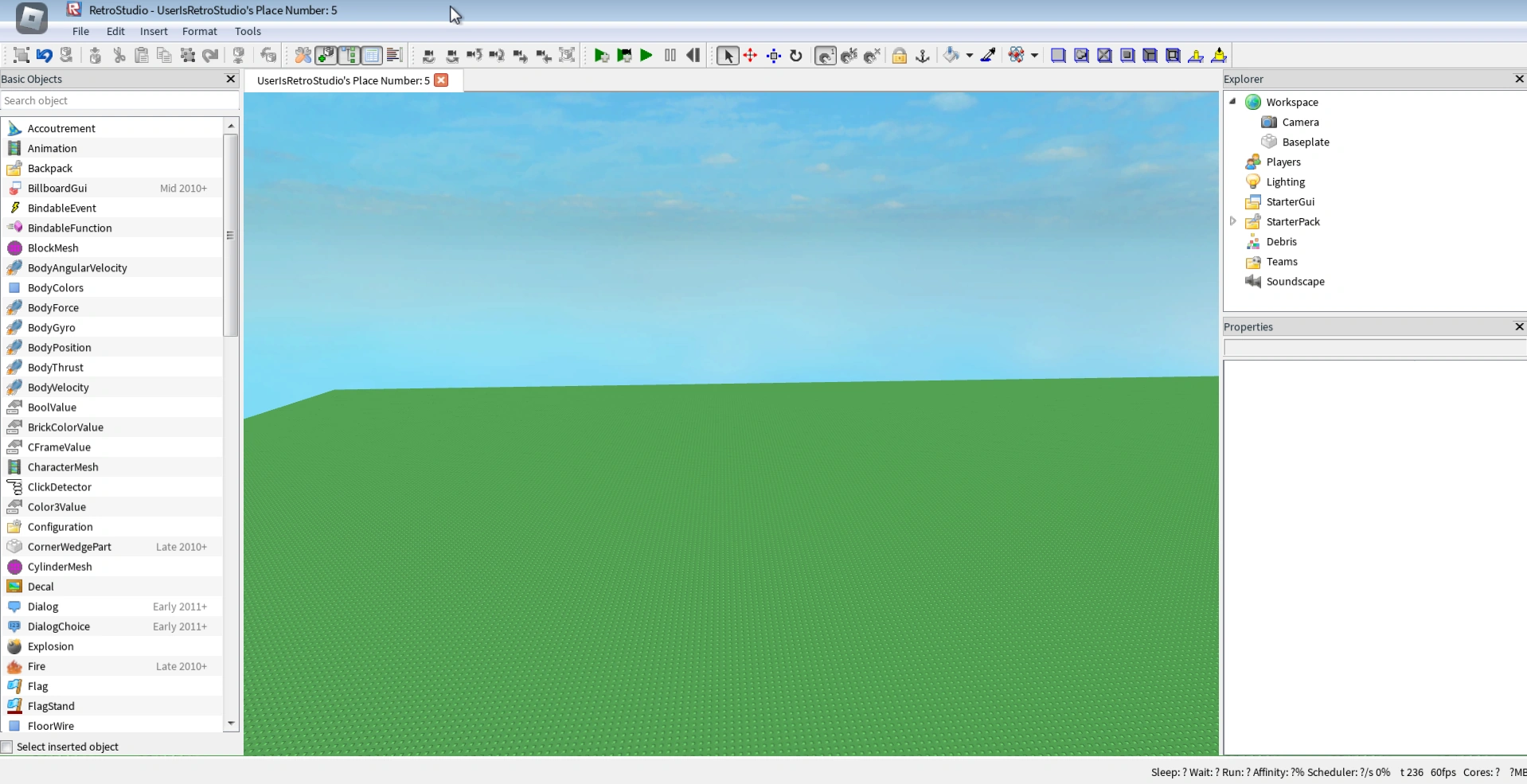Open the File menu
The width and height of the screenshot is (1527, 784).
(80, 31)
